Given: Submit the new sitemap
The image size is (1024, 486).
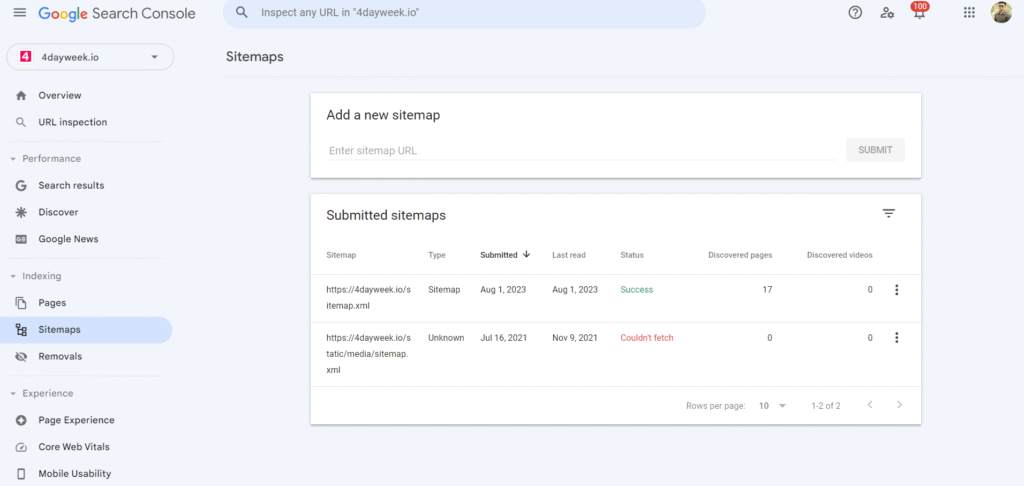Looking at the screenshot, I should click(875, 150).
